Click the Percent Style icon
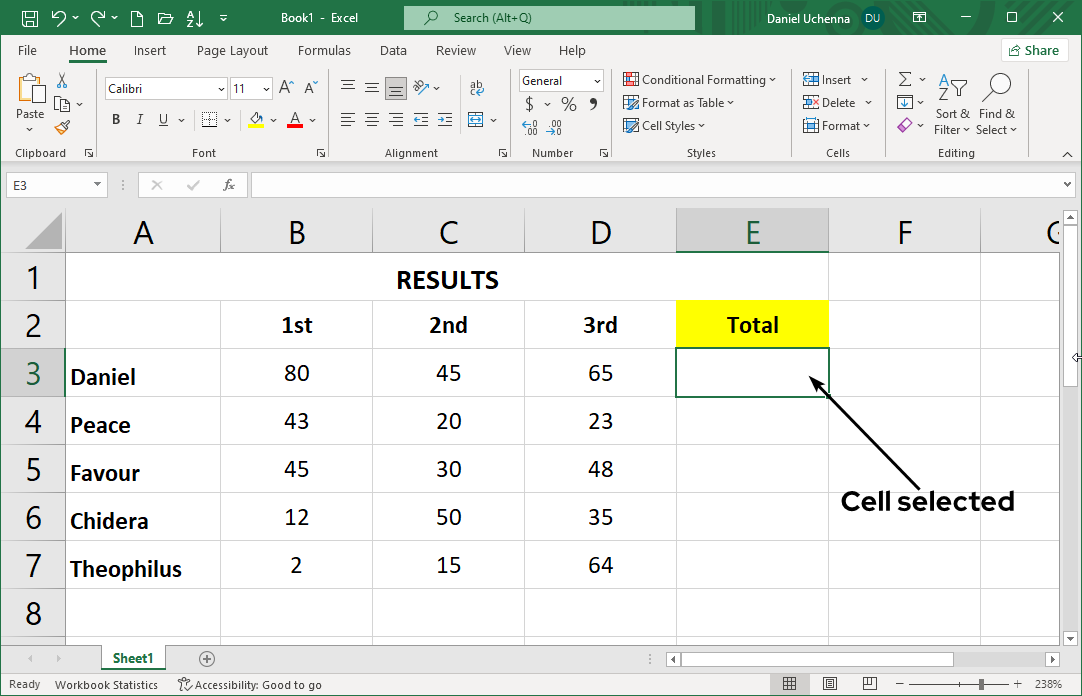This screenshot has width=1082, height=696. (x=568, y=102)
